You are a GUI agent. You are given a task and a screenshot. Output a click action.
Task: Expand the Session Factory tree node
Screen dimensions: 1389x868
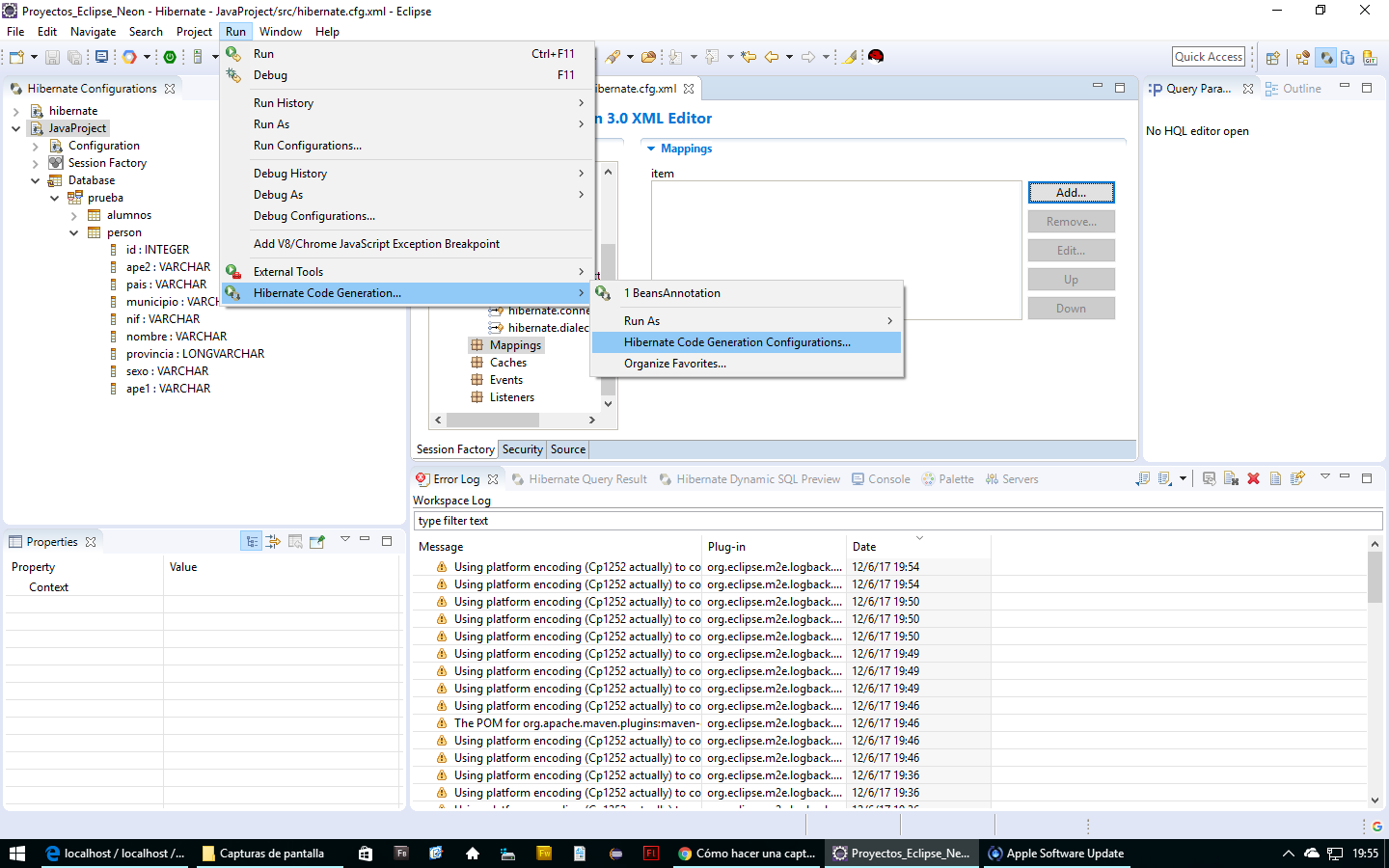36,163
